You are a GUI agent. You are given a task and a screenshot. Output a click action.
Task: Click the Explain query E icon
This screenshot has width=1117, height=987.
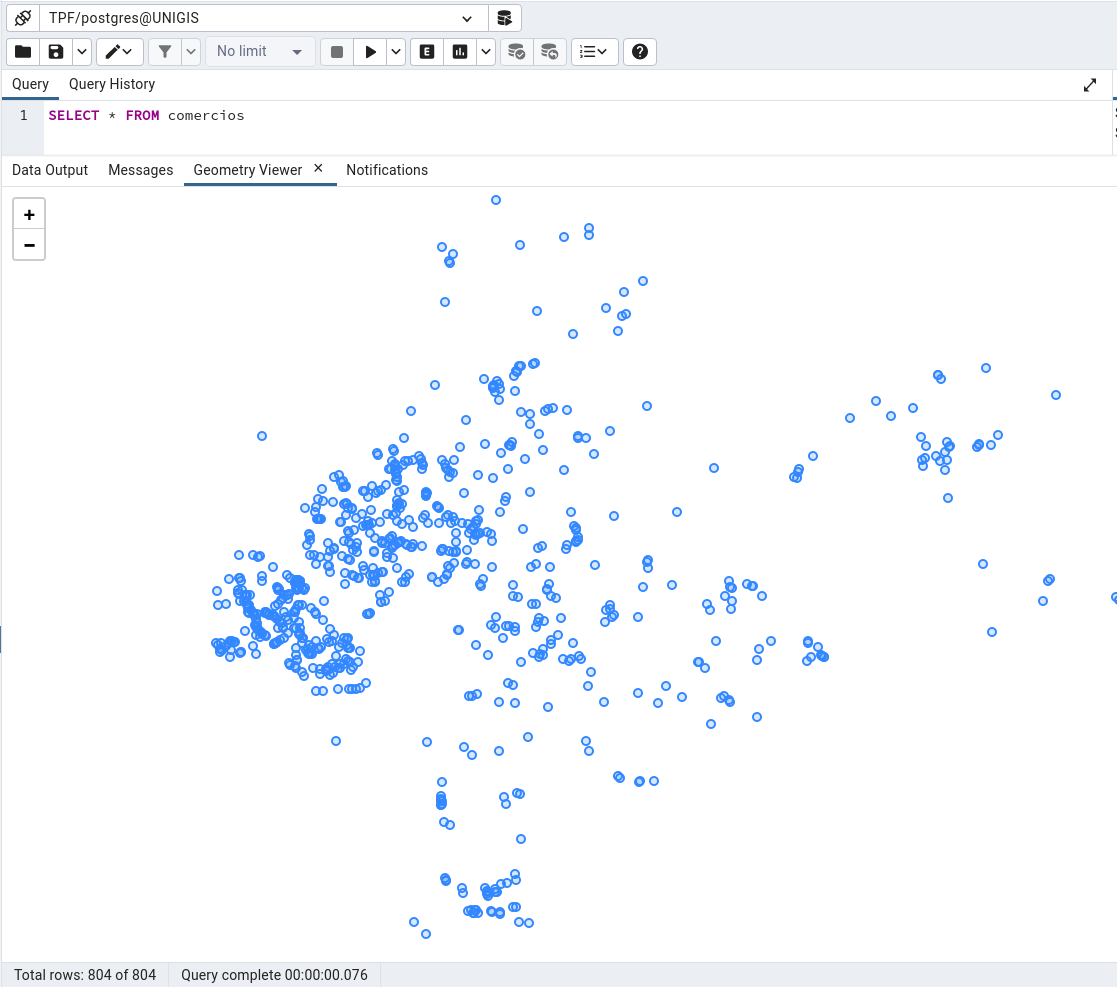click(x=427, y=51)
